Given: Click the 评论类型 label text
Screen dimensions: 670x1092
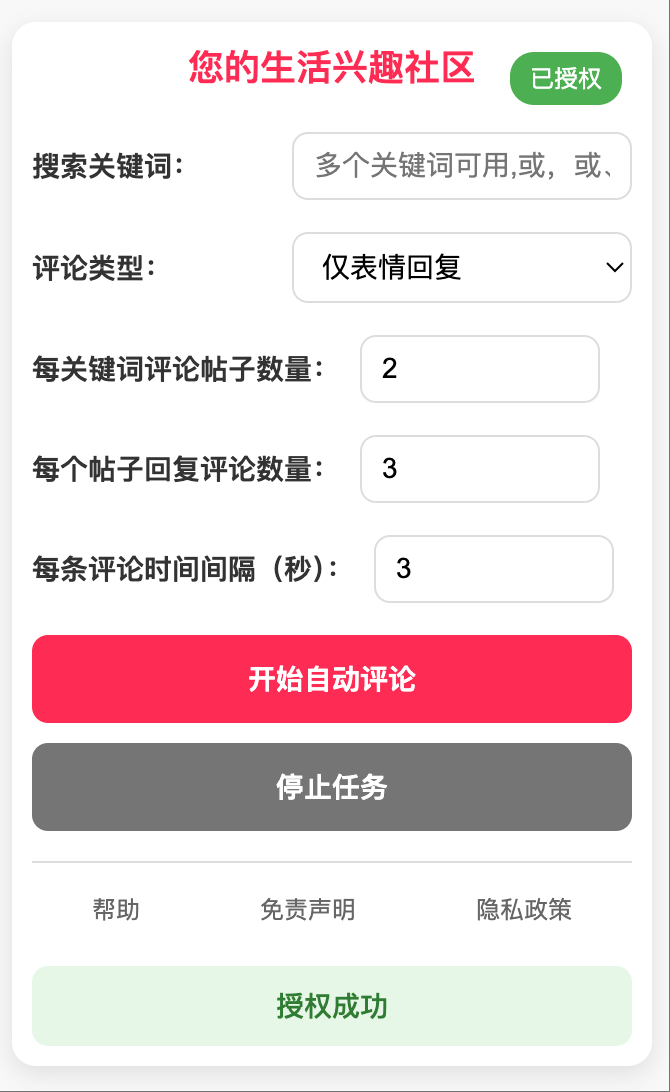Looking at the screenshot, I should (94, 268).
